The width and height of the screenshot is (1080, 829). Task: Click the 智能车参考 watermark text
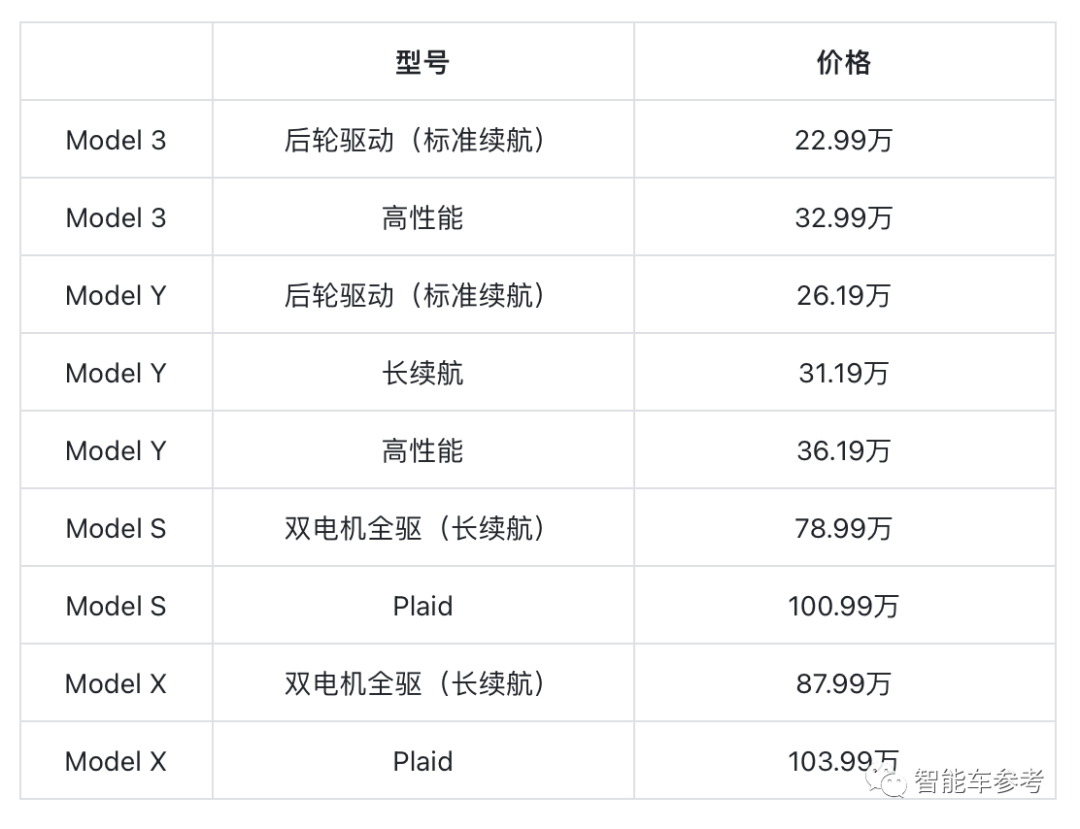979,781
